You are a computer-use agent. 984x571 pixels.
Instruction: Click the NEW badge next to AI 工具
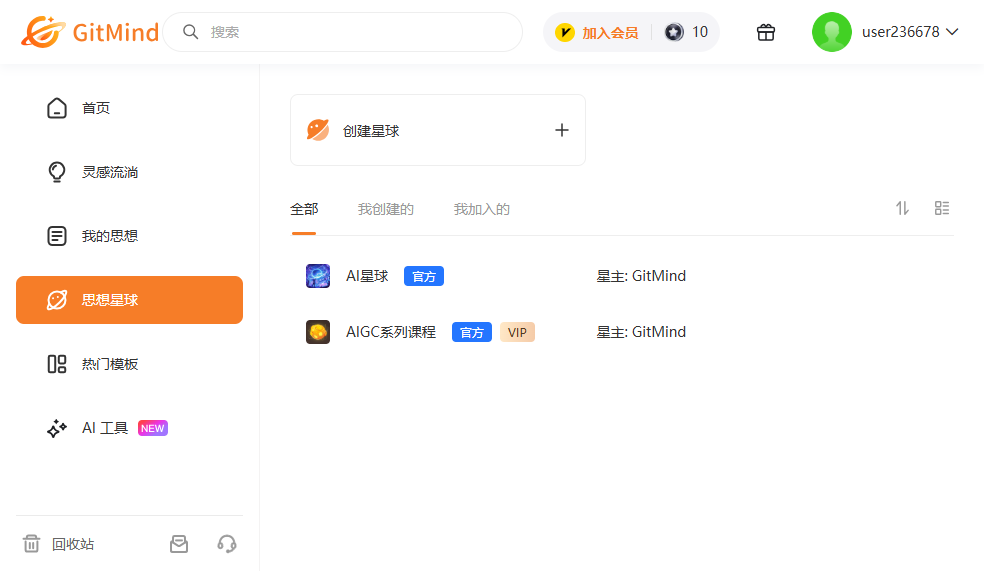(x=152, y=428)
